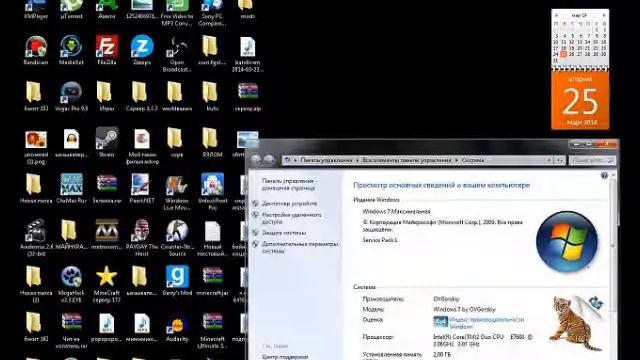The image size is (640, 360).
Task: Click the Back button in System window
Action: pos(256,160)
